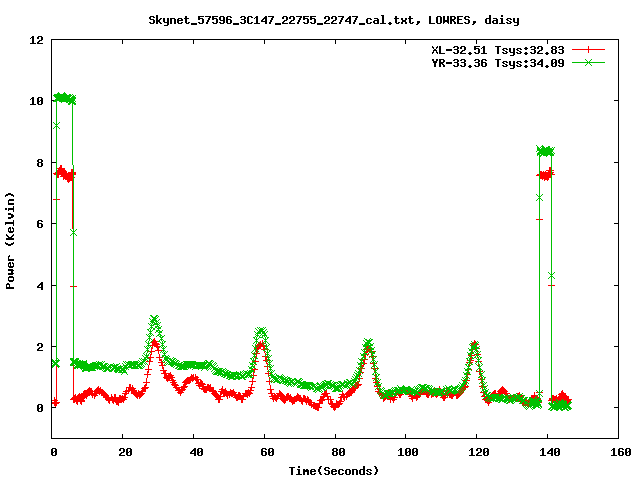Click the red plateau near 7.6 Kelvin at start
Viewport: 640px width, 480px height.
(65, 174)
